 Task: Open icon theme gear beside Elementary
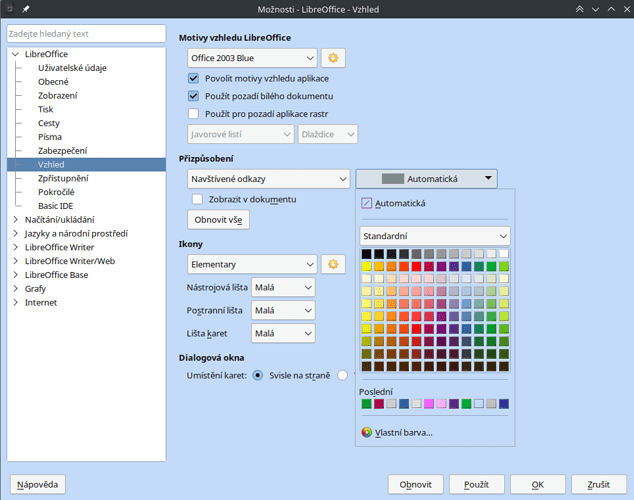point(333,264)
